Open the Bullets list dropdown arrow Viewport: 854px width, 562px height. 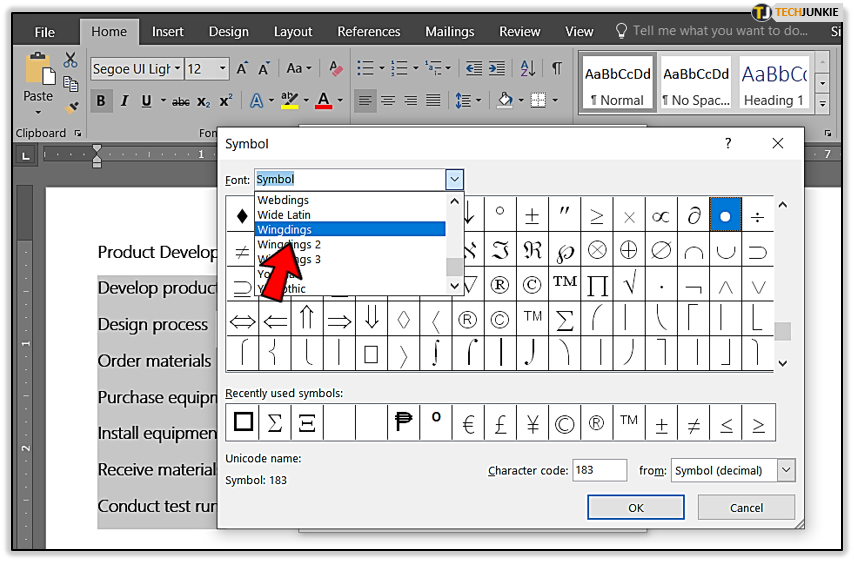(x=381, y=69)
